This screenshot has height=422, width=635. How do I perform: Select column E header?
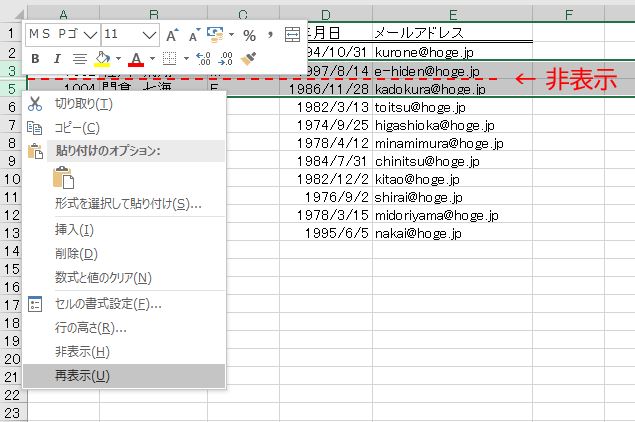[x=452, y=14]
